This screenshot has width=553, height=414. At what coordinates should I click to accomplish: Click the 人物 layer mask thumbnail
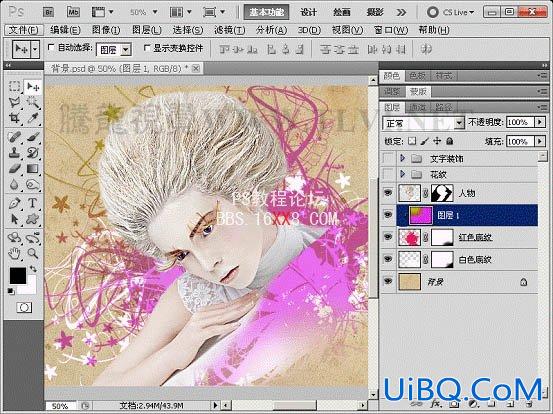click(442, 193)
